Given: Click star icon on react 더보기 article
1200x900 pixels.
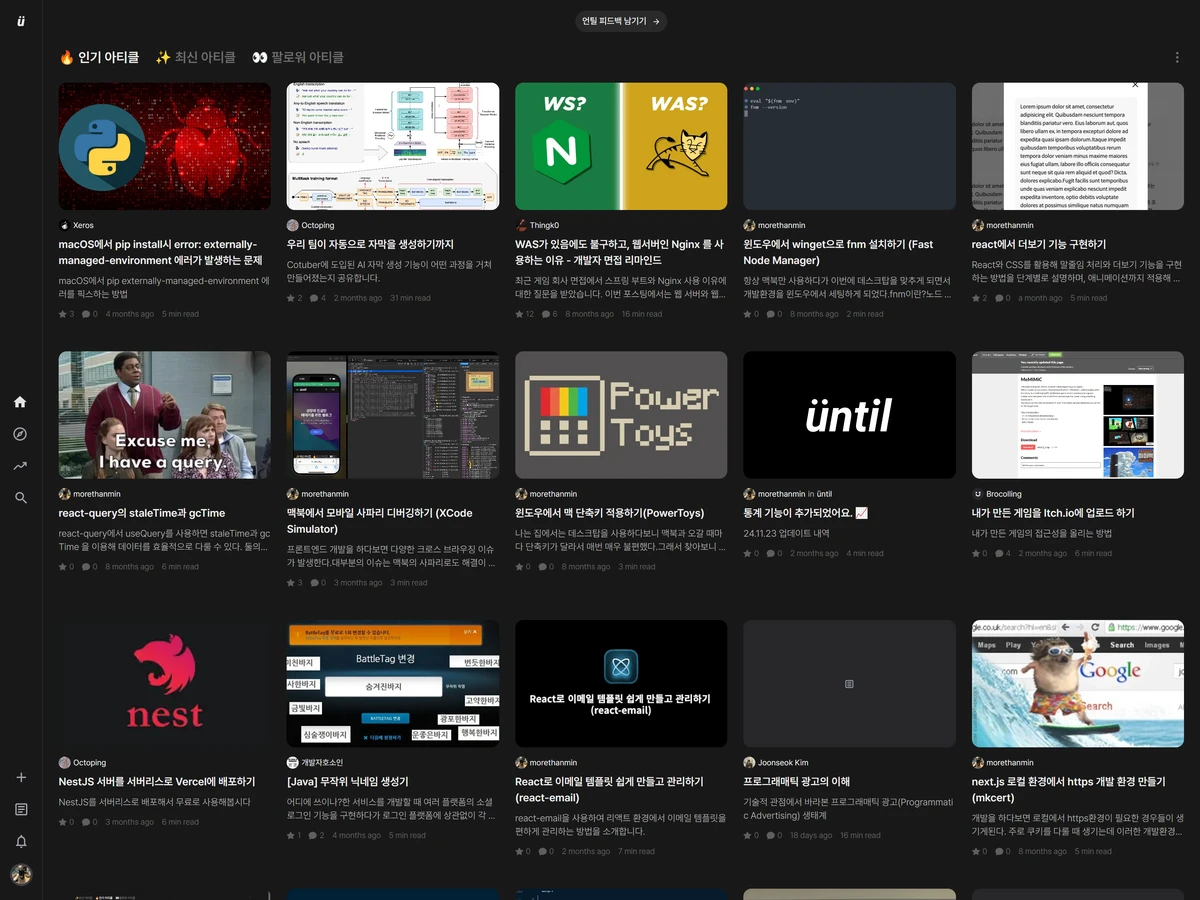Looking at the screenshot, I should (976, 298).
